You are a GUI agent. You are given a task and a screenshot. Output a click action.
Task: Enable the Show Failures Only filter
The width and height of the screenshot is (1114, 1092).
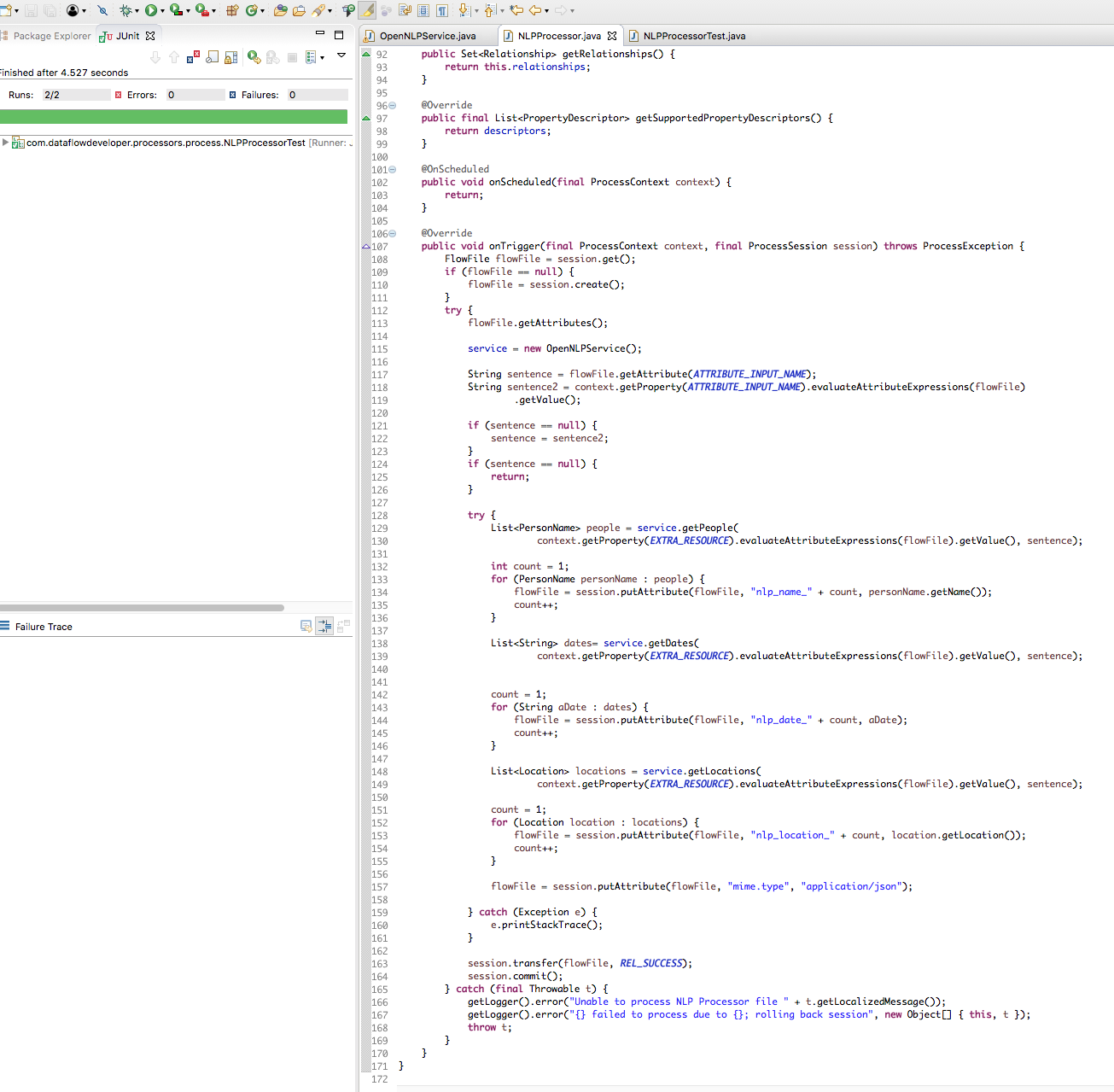click(x=192, y=57)
